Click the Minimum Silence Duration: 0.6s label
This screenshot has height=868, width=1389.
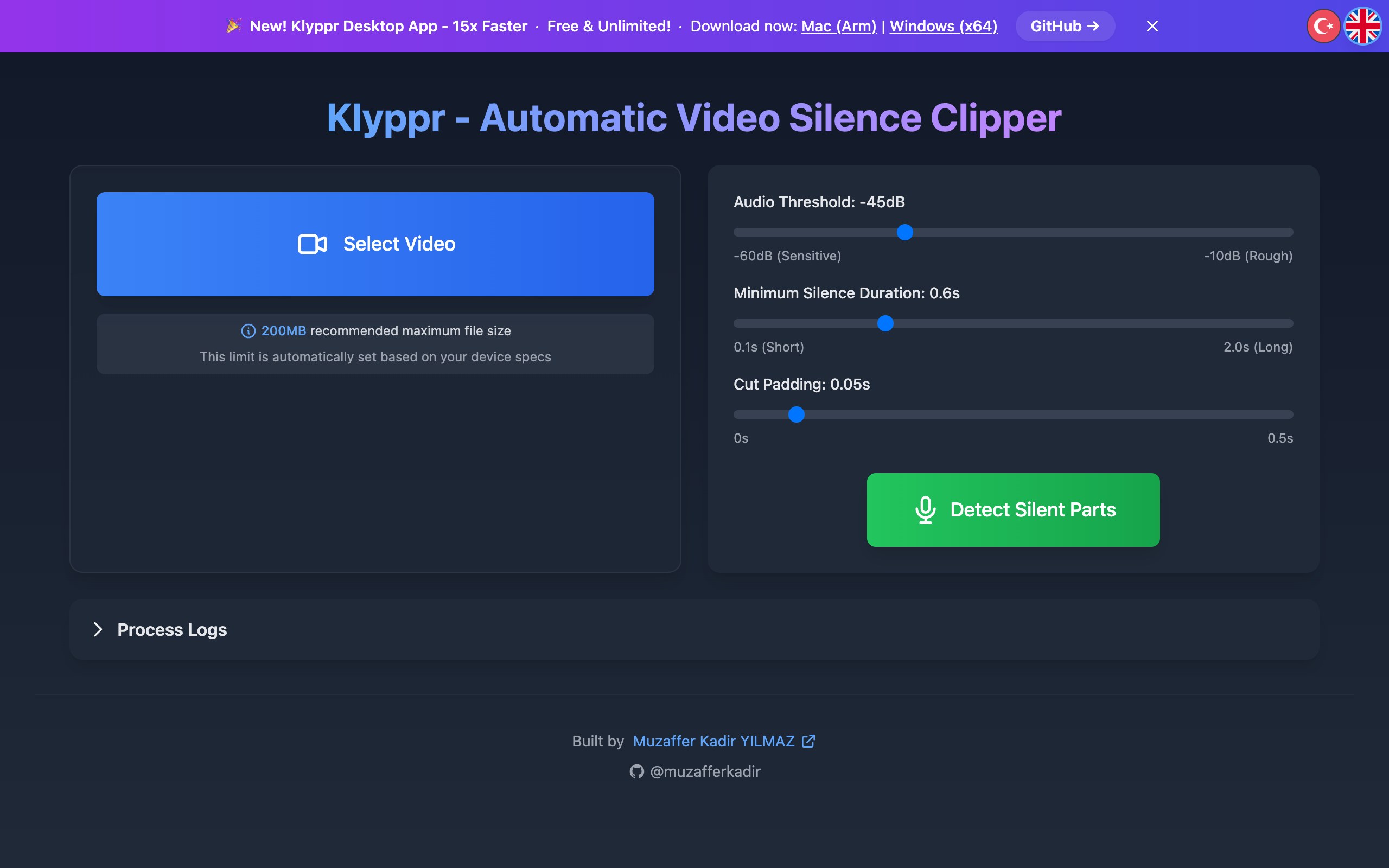coord(846,293)
